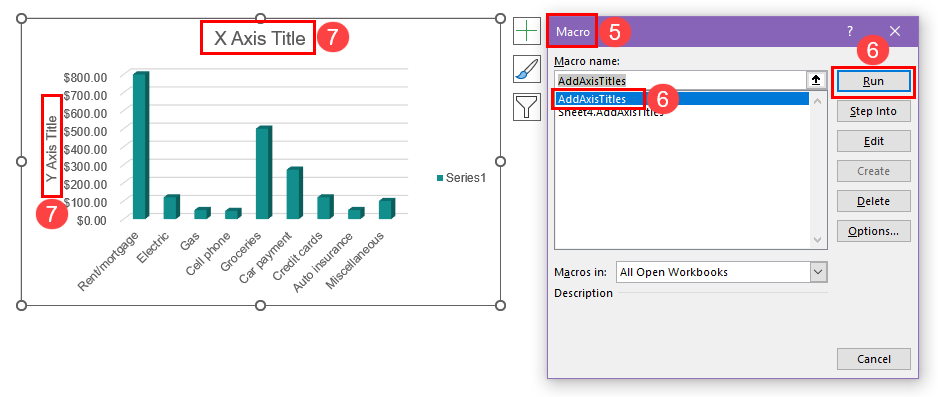Run the selected macro
This screenshot has width=938, height=397.
coord(873,81)
